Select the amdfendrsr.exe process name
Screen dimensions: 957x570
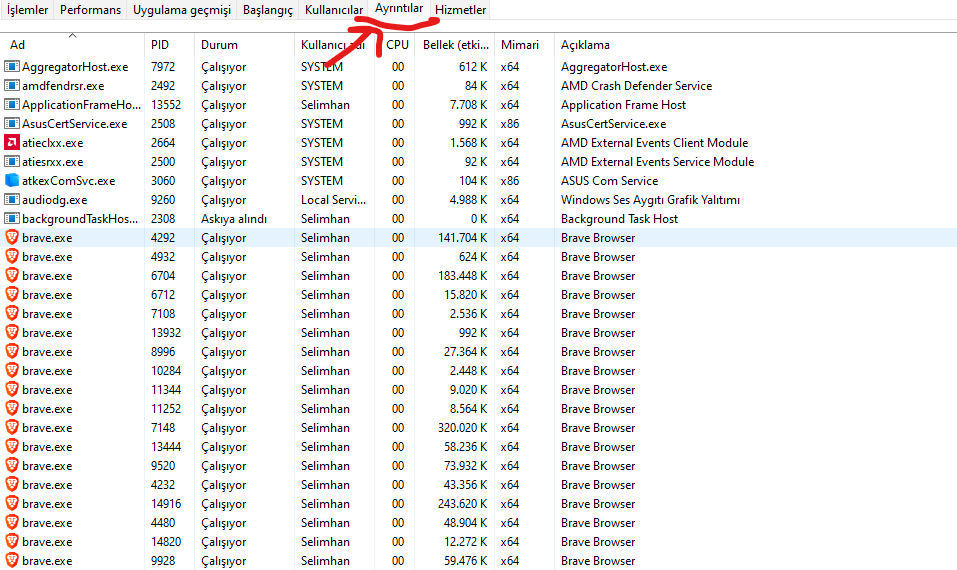pos(63,85)
